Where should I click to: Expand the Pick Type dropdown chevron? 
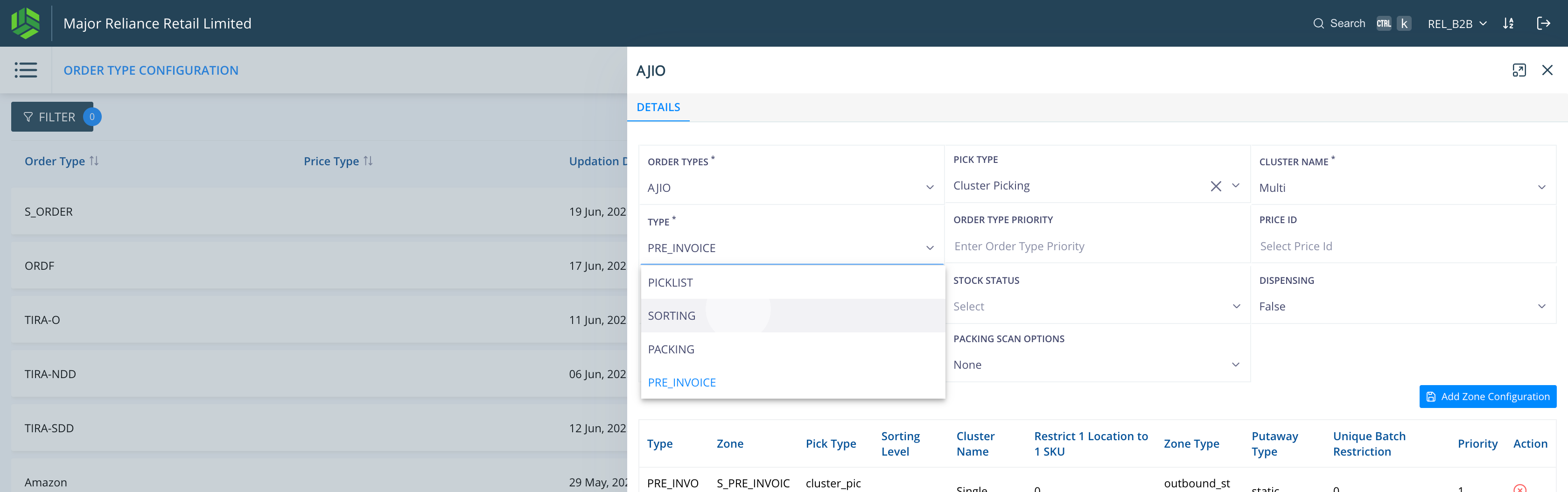(1236, 186)
